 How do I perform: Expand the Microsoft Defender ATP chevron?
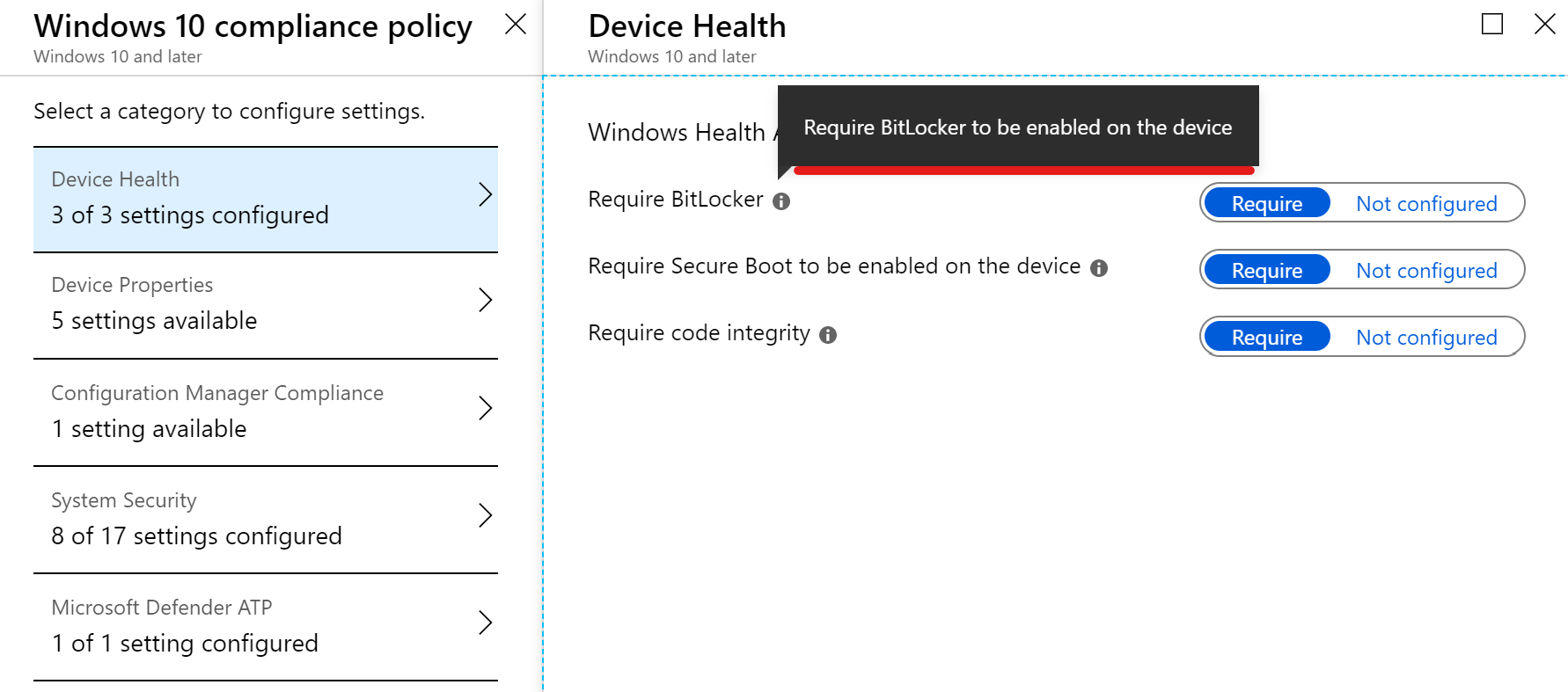point(485,623)
